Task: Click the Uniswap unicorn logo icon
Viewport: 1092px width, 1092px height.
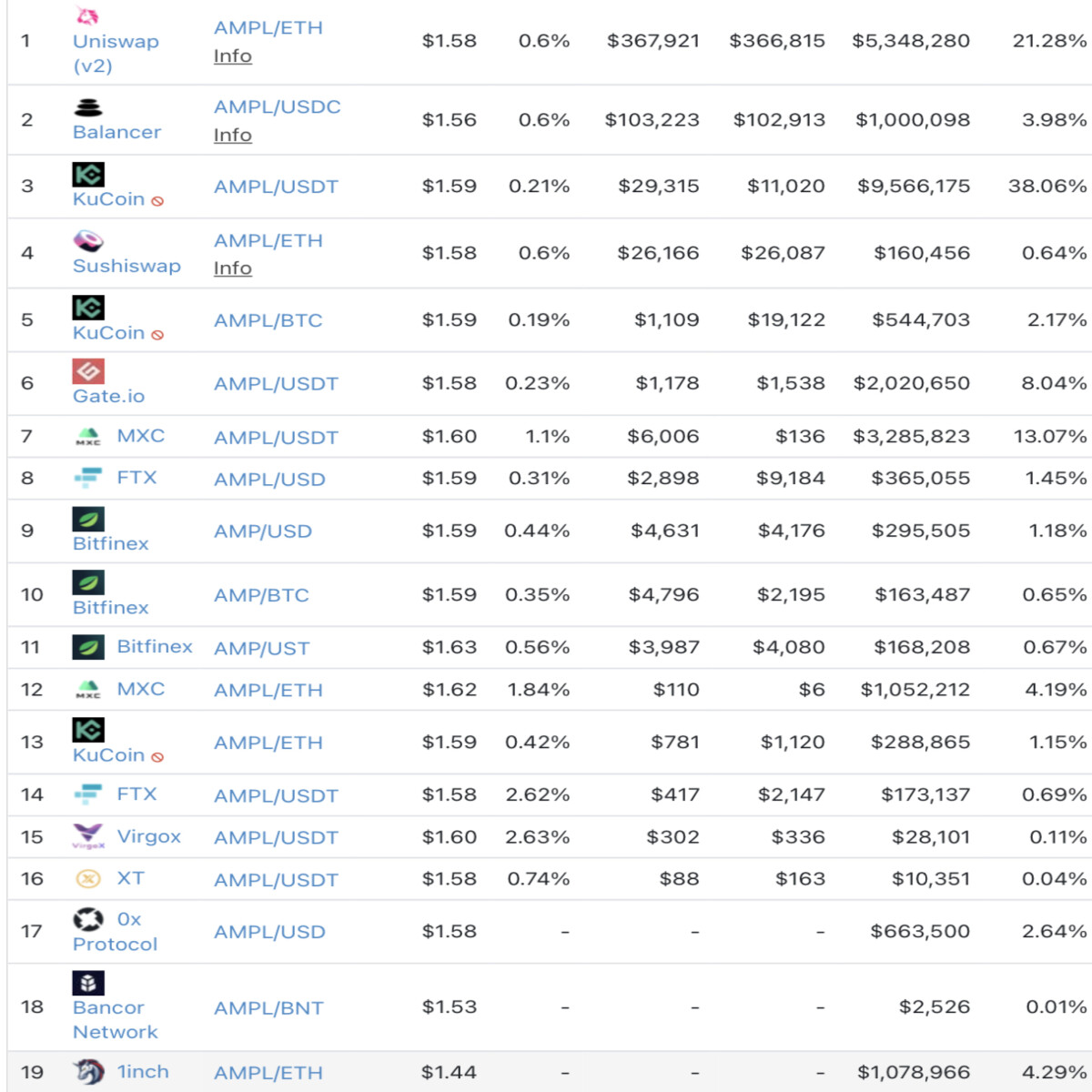Action: tap(86, 15)
